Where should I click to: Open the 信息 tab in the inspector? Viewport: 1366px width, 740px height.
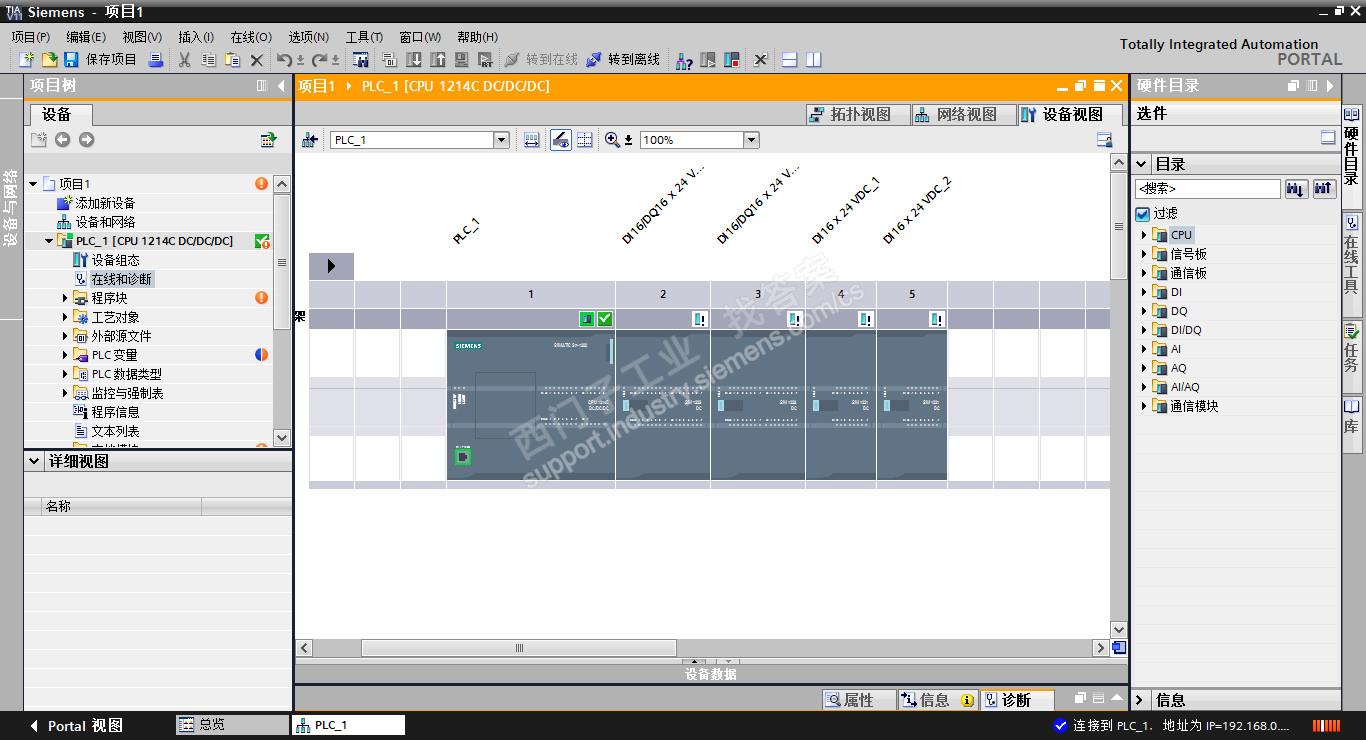(936, 700)
